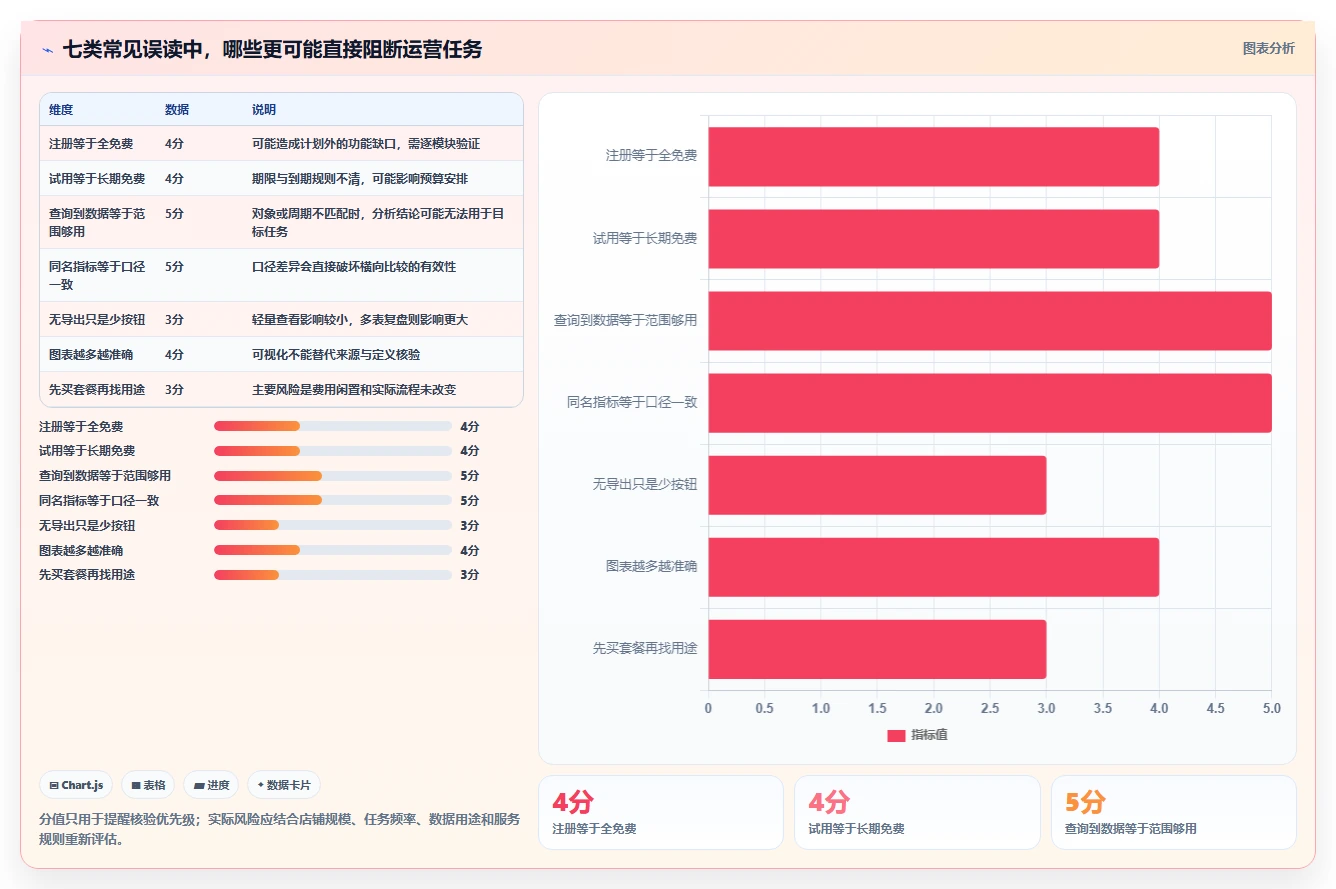Click description 期限与到期规则不清，可能影响预算安排
Image resolution: width=1336 pixels, height=889 pixels.
360,179
